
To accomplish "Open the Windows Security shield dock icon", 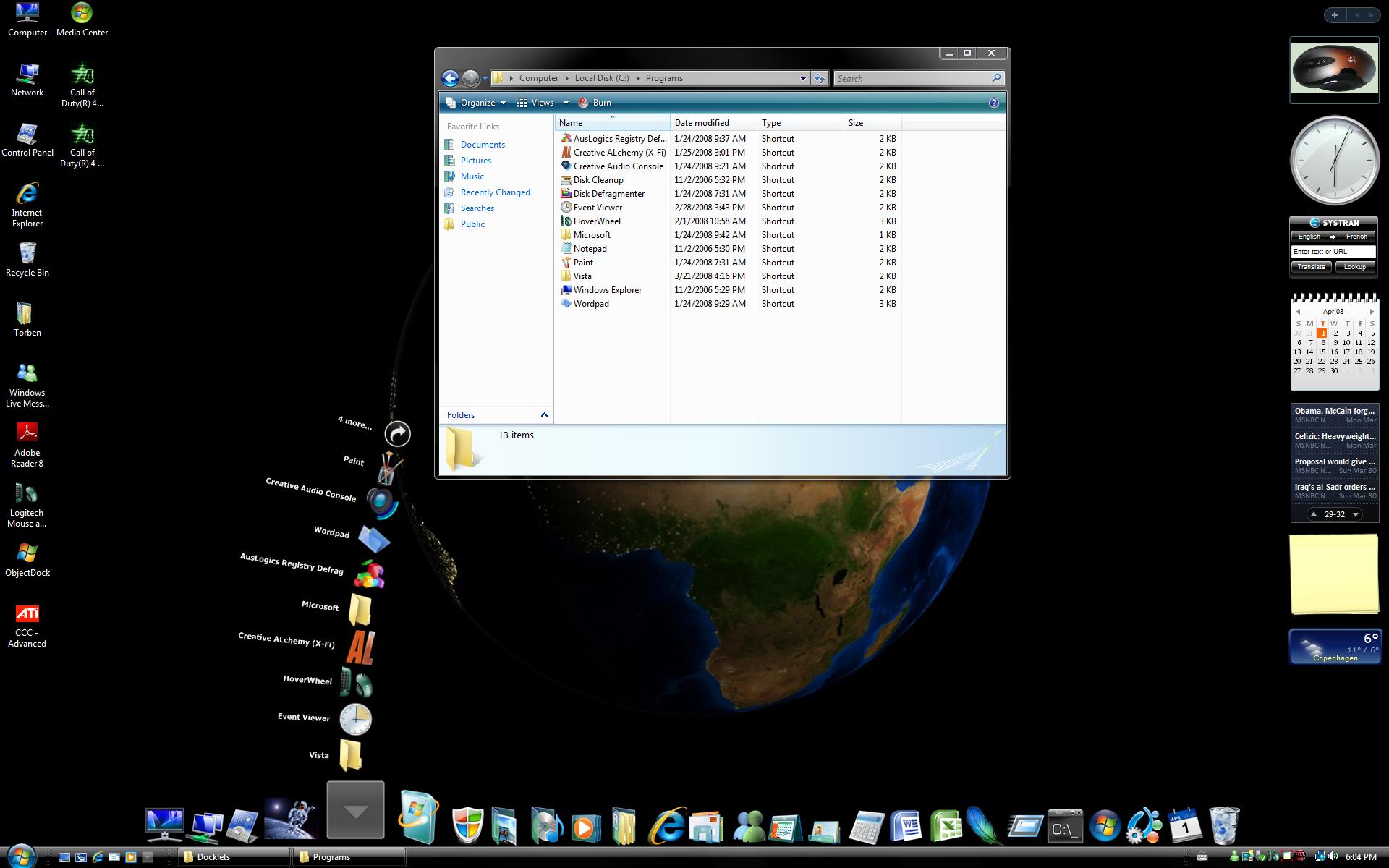I will (467, 825).
